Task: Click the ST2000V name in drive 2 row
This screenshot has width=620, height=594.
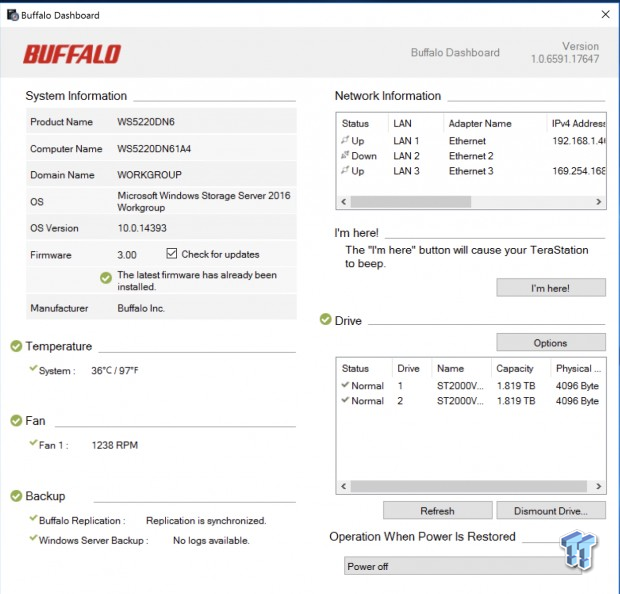Action: 460,401
